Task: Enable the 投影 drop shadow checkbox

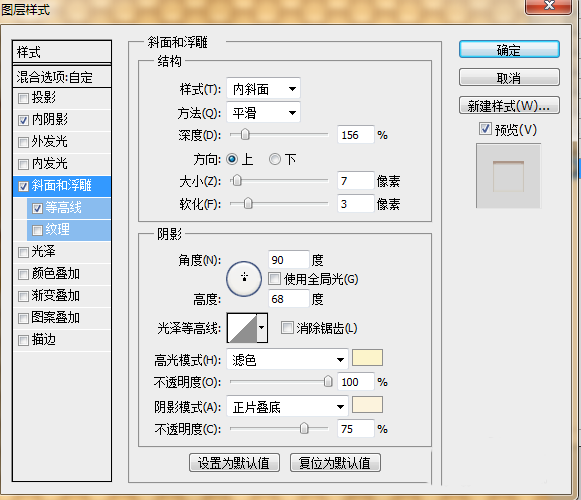Action: (x=23, y=98)
